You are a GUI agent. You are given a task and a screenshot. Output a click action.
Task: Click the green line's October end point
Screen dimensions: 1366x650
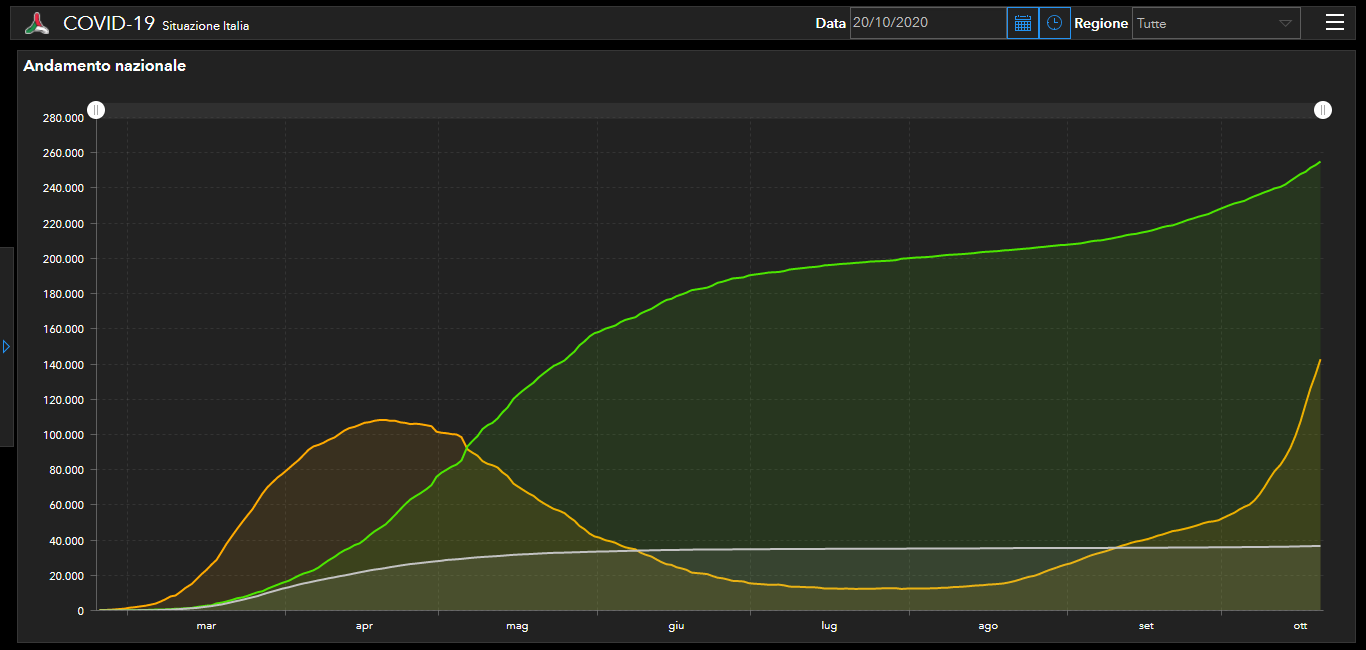point(1320,162)
